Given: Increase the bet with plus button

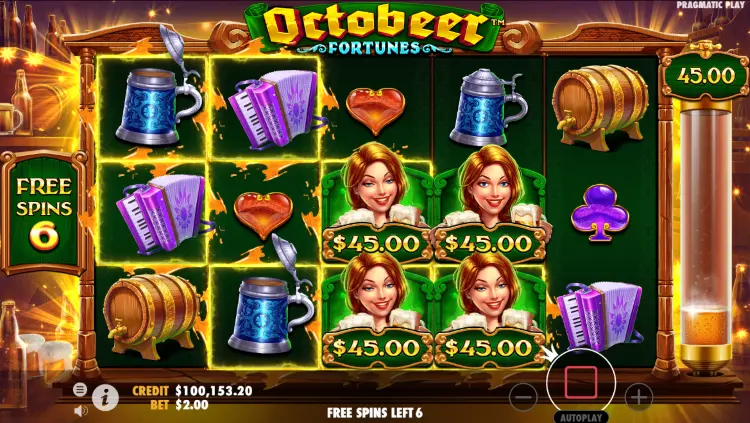Looking at the screenshot, I should tap(639, 397).
